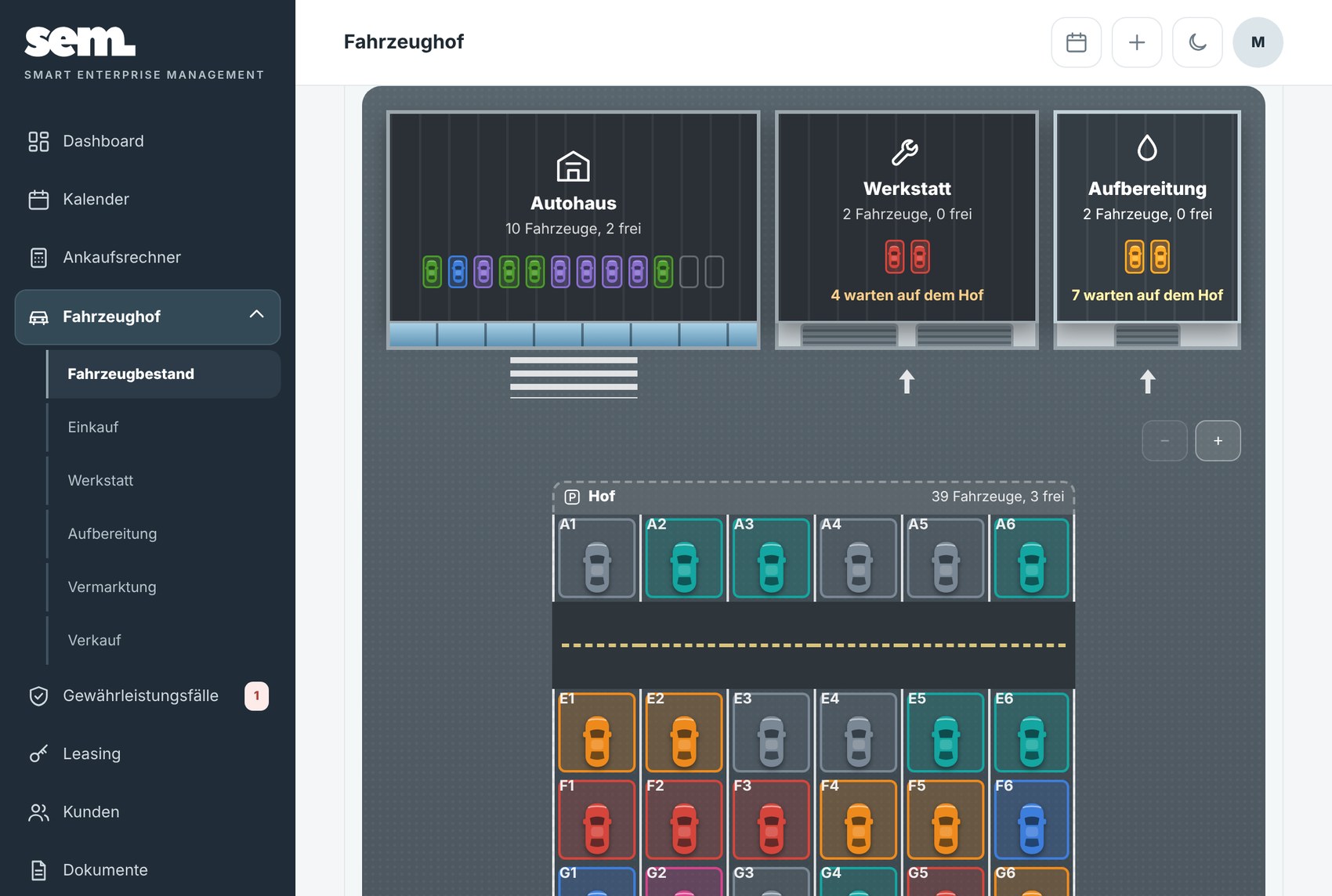Zoom out the yard map with minus

click(1164, 441)
